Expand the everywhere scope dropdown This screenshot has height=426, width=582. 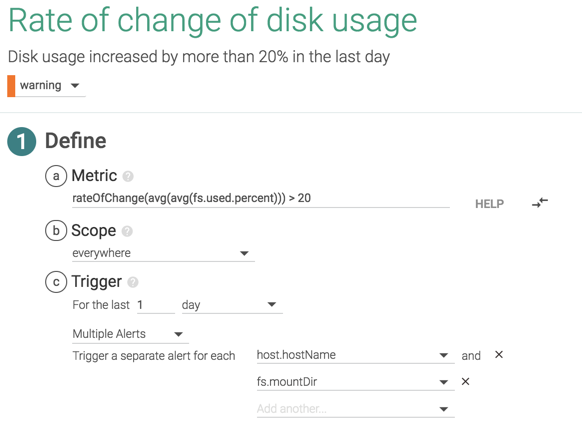(x=163, y=253)
